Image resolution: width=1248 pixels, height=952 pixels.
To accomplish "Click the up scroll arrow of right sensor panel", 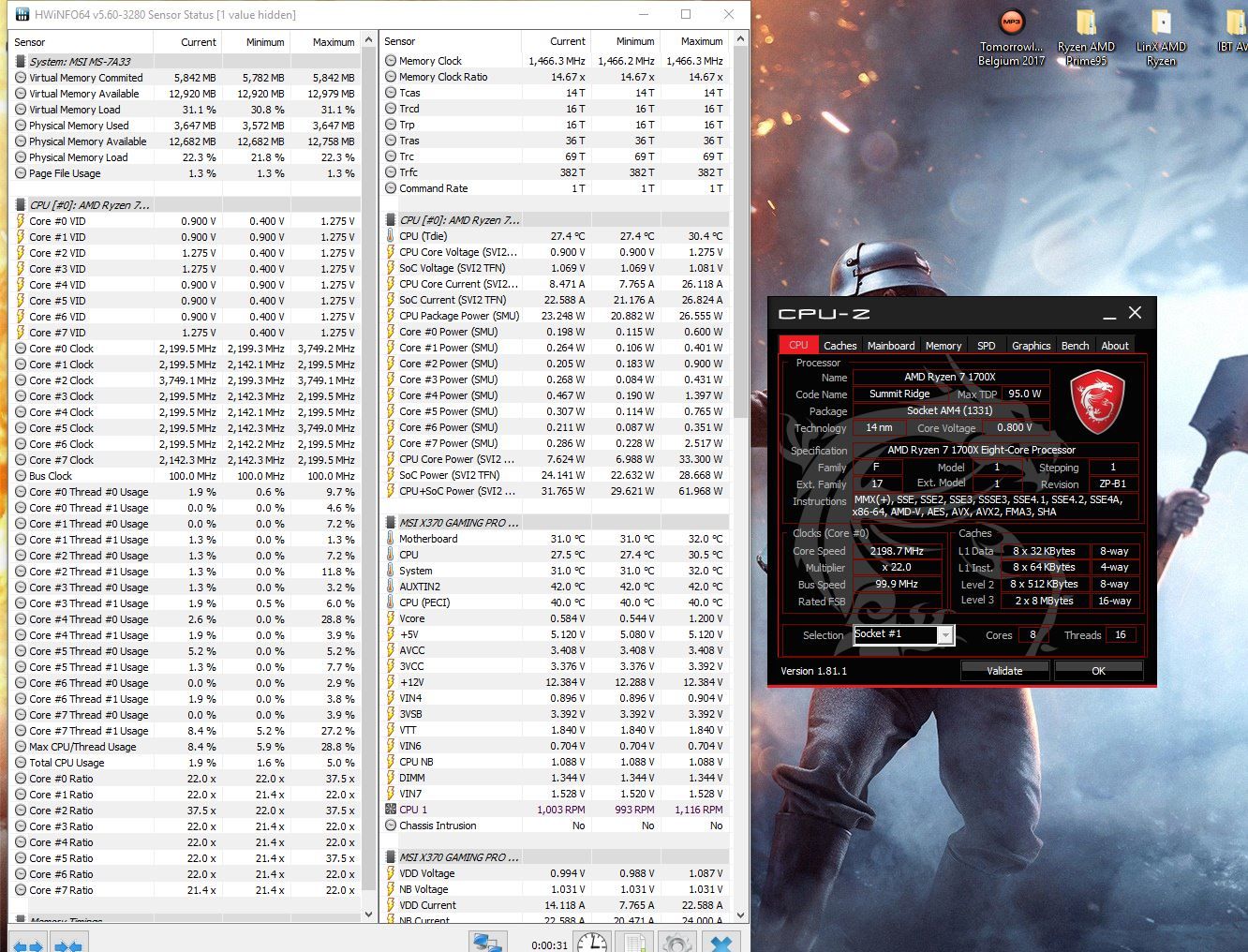I will pos(740,39).
